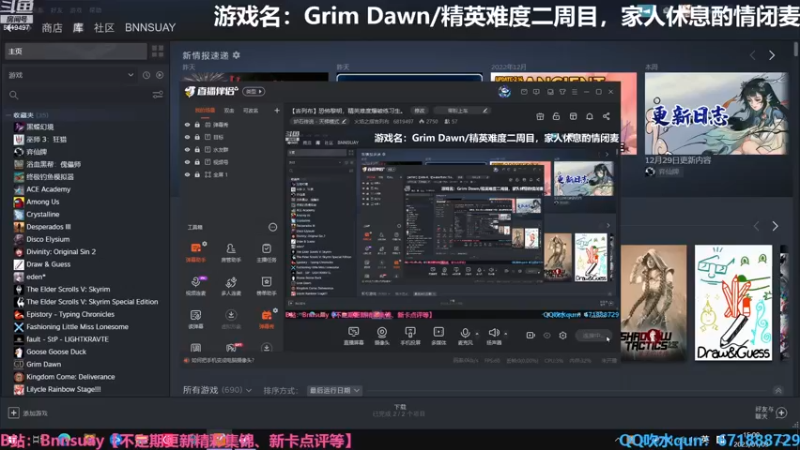Launch the 多人连麦 tool
The height and width of the screenshot is (450, 800).
pyautogui.click(x=231, y=285)
